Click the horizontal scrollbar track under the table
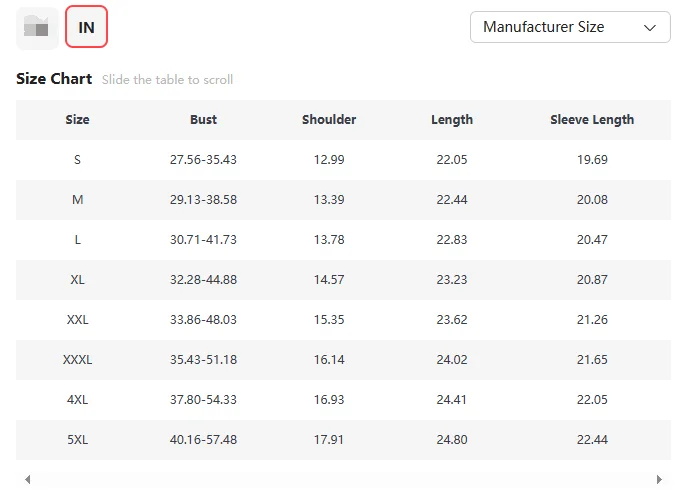This screenshot has height=497, width=692. pyautogui.click(x=343, y=480)
